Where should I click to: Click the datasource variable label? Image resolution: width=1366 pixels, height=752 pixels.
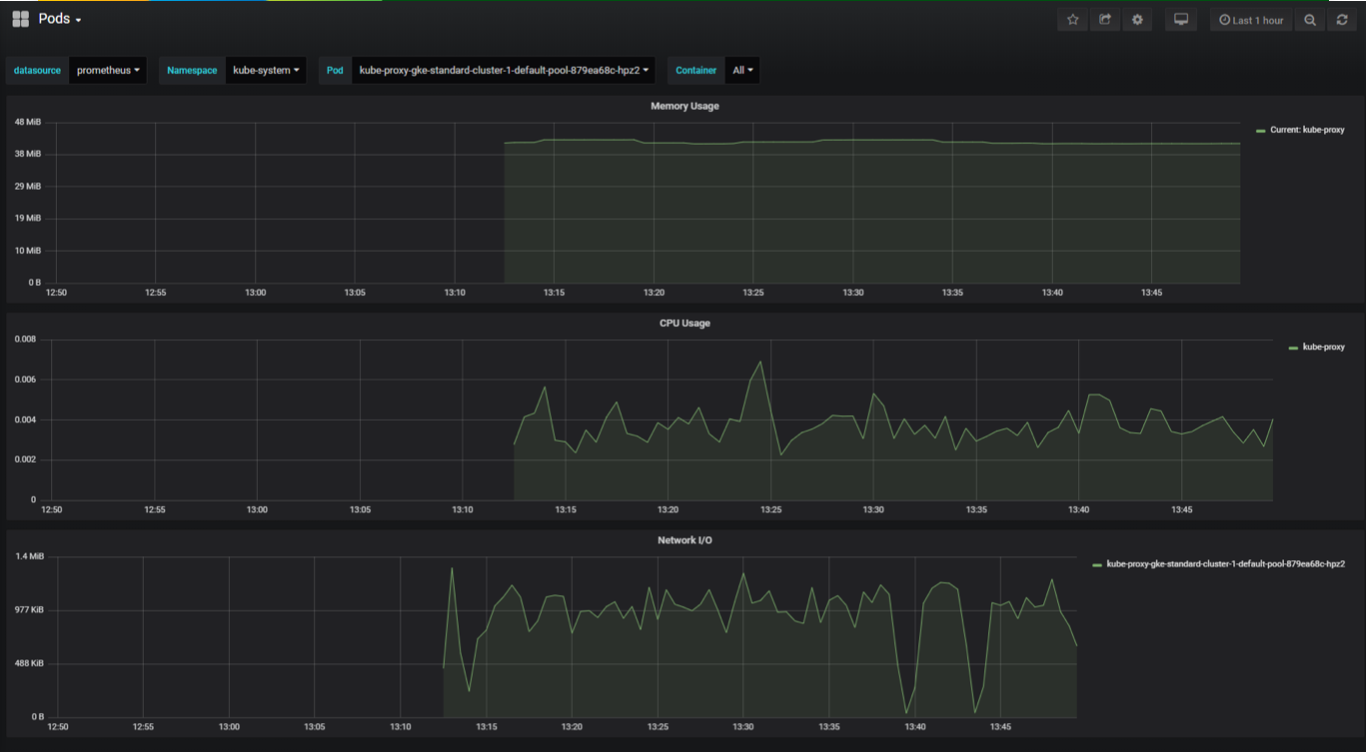click(x=37, y=70)
